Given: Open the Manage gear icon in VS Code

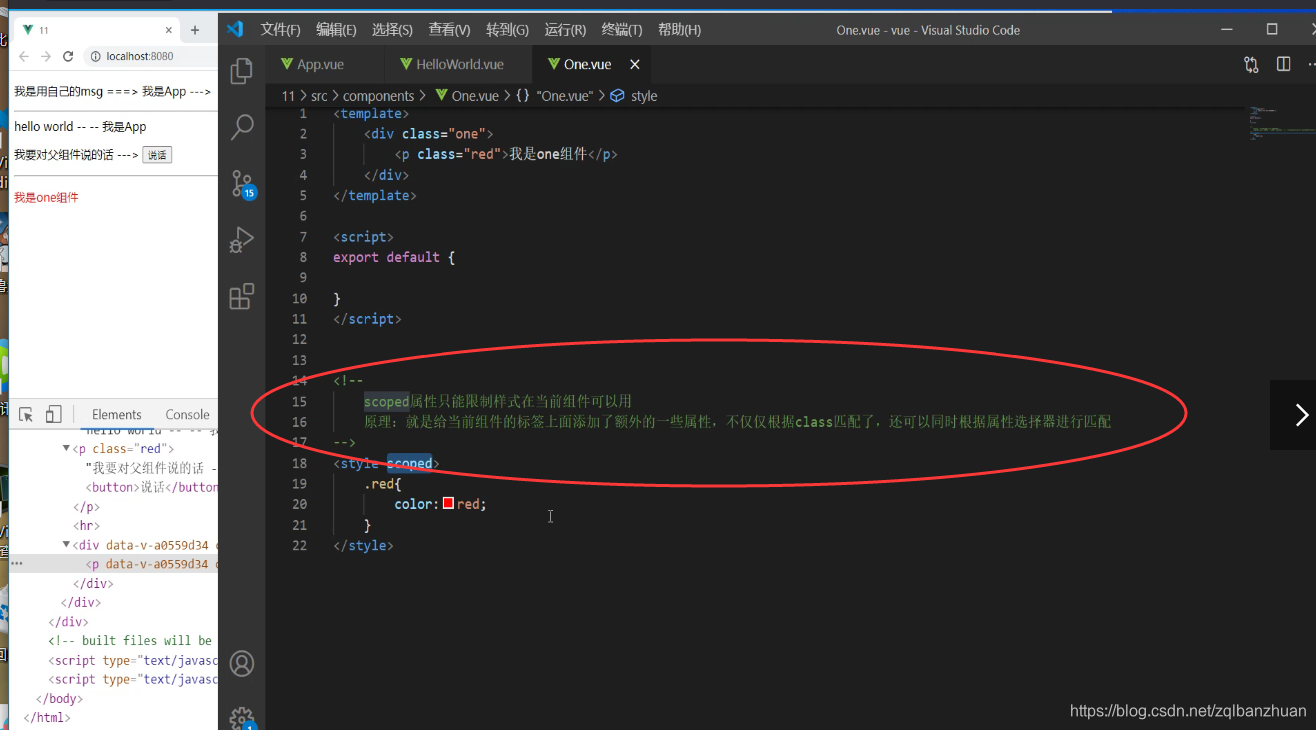Looking at the screenshot, I should (242, 717).
